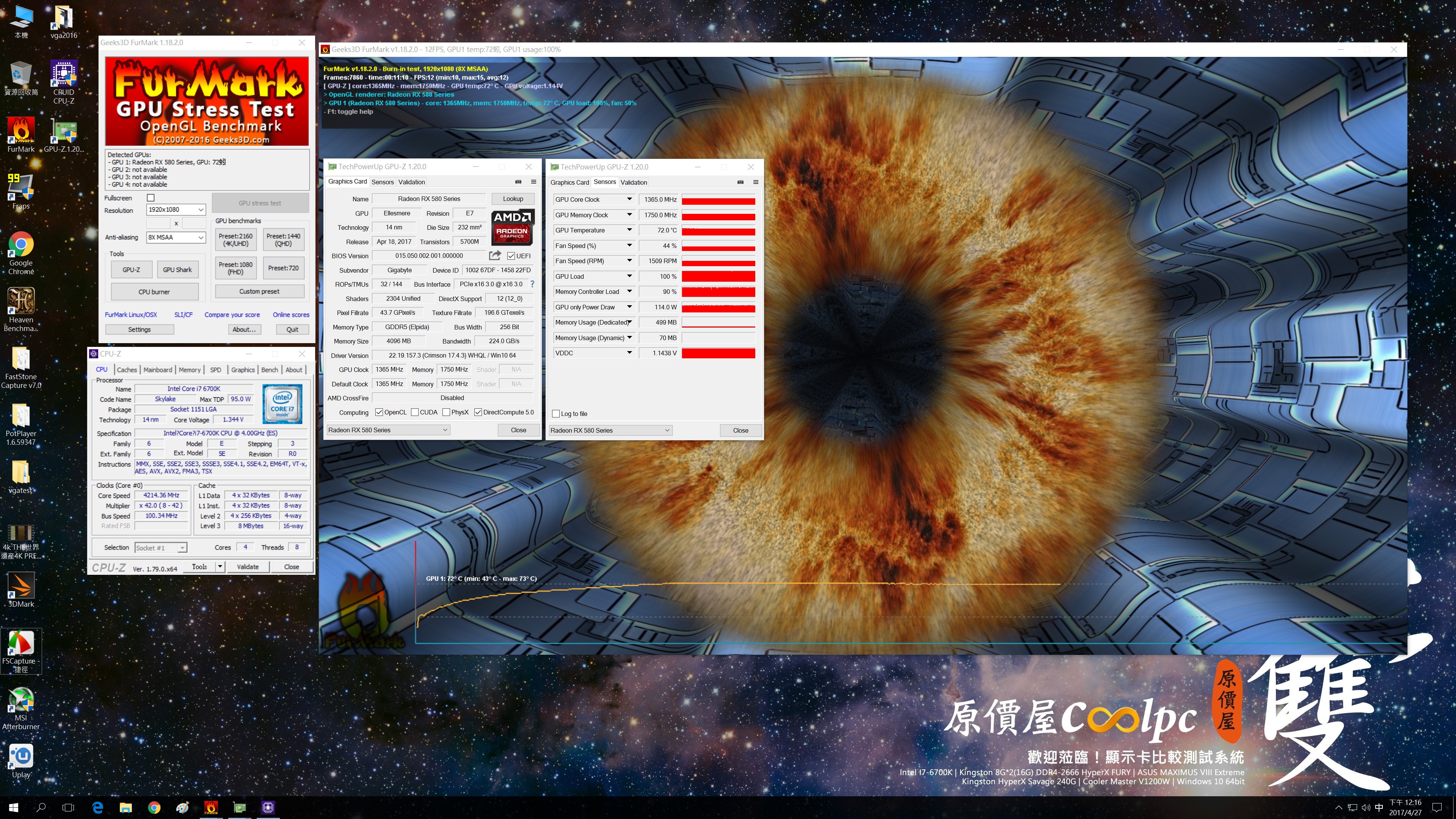Image resolution: width=1456 pixels, height=819 pixels.
Task: Click the FurMark icon in the taskbar
Action: point(211,807)
